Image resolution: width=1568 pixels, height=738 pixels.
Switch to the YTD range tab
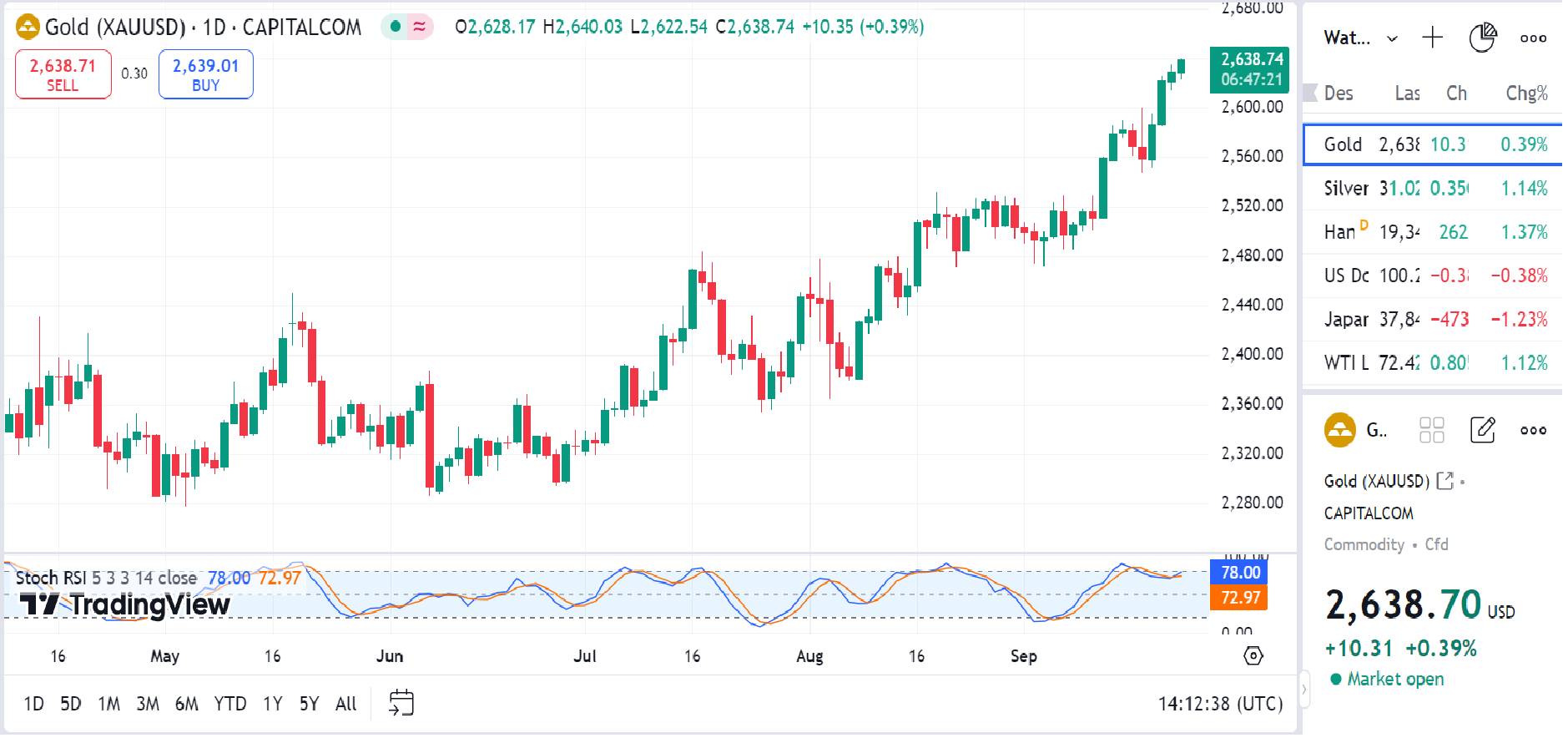[x=231, y=703]
